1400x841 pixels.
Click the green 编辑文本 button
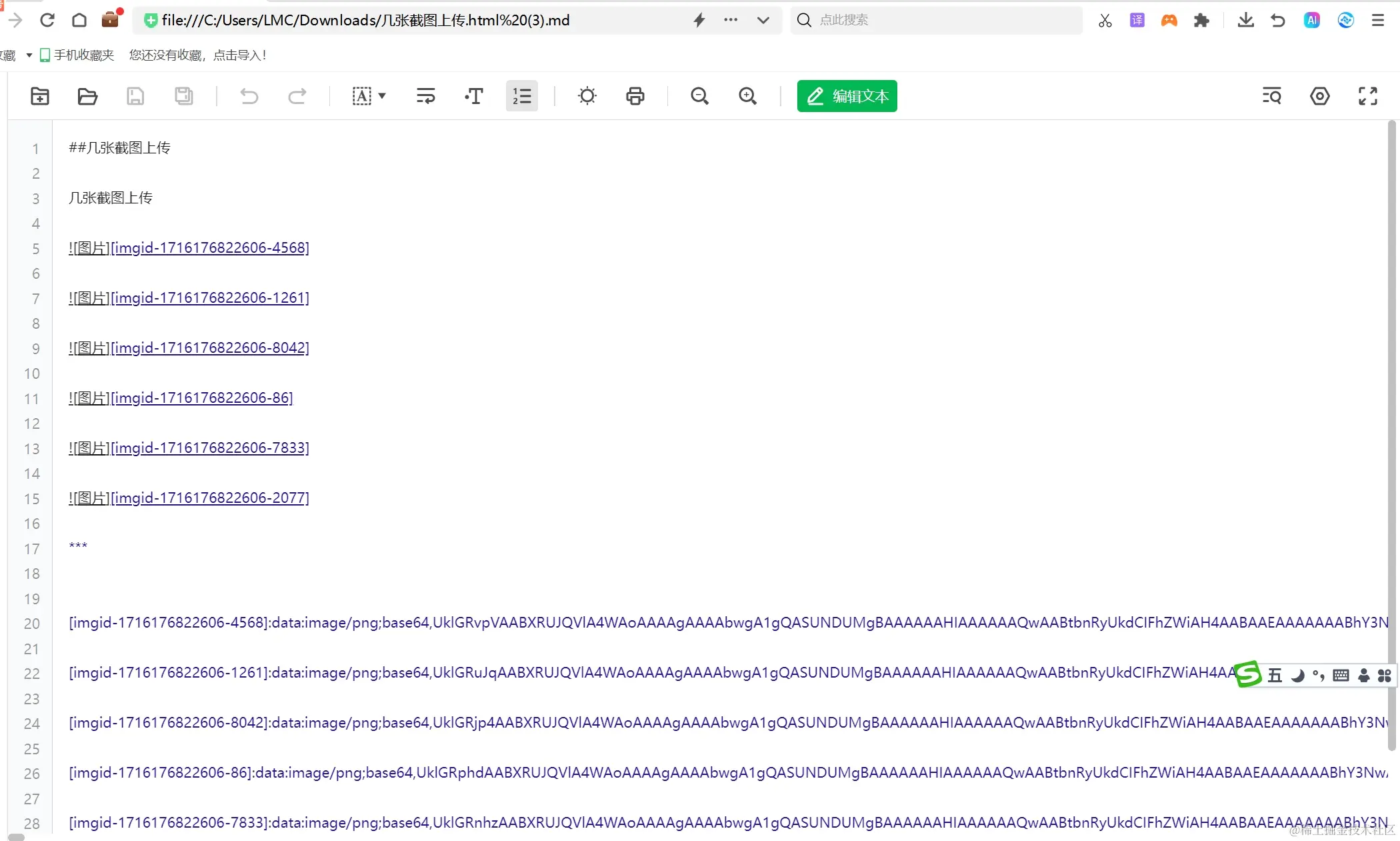[x=847, y=96]
